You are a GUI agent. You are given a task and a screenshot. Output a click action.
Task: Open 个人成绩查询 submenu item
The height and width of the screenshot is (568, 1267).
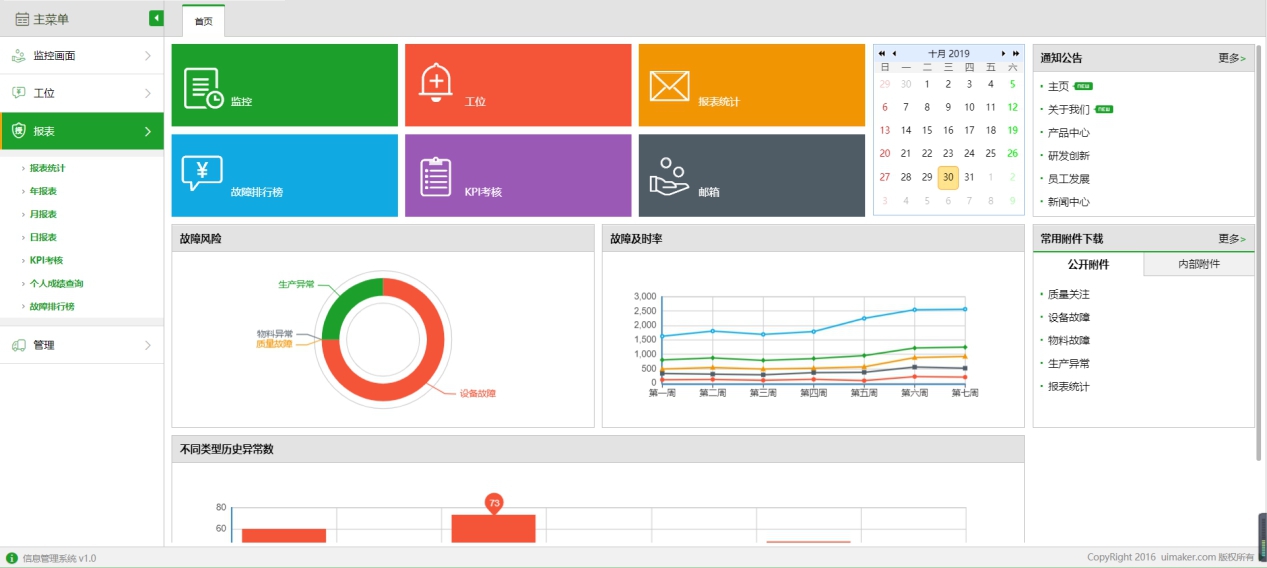point(56,284)
